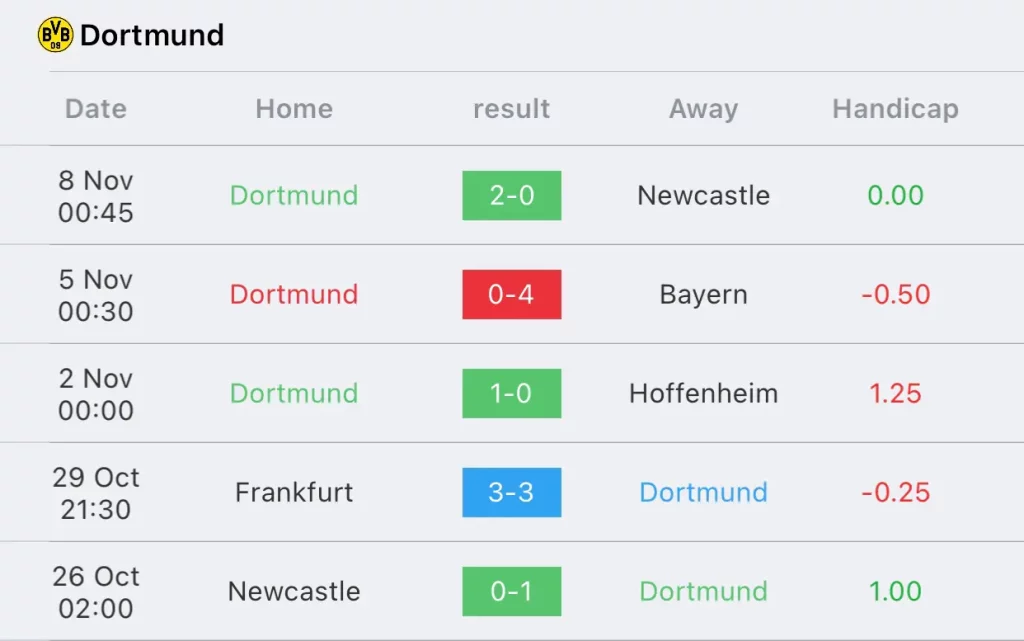This screenshot has width=1024, height=641.
Task: Click the Home column header
Action: coord(294,108)
